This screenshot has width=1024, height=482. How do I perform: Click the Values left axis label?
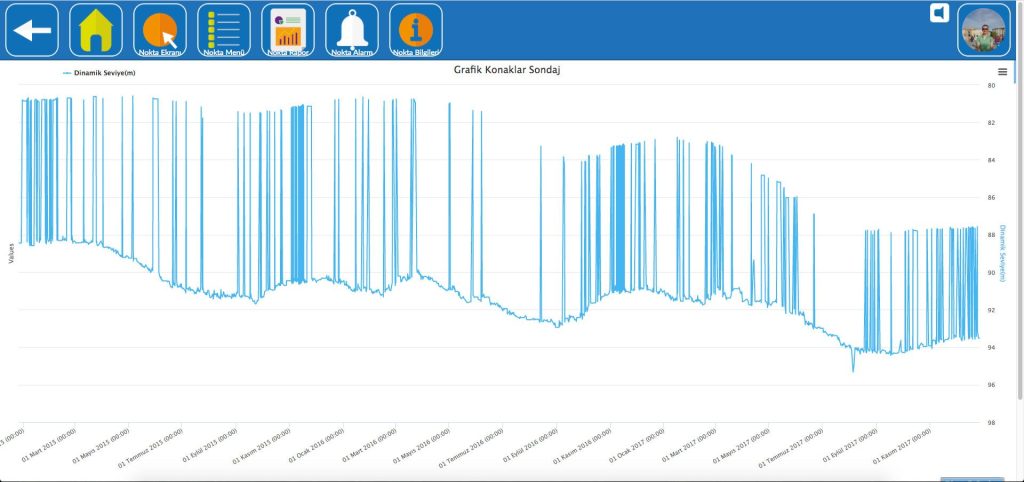(11, 253)
